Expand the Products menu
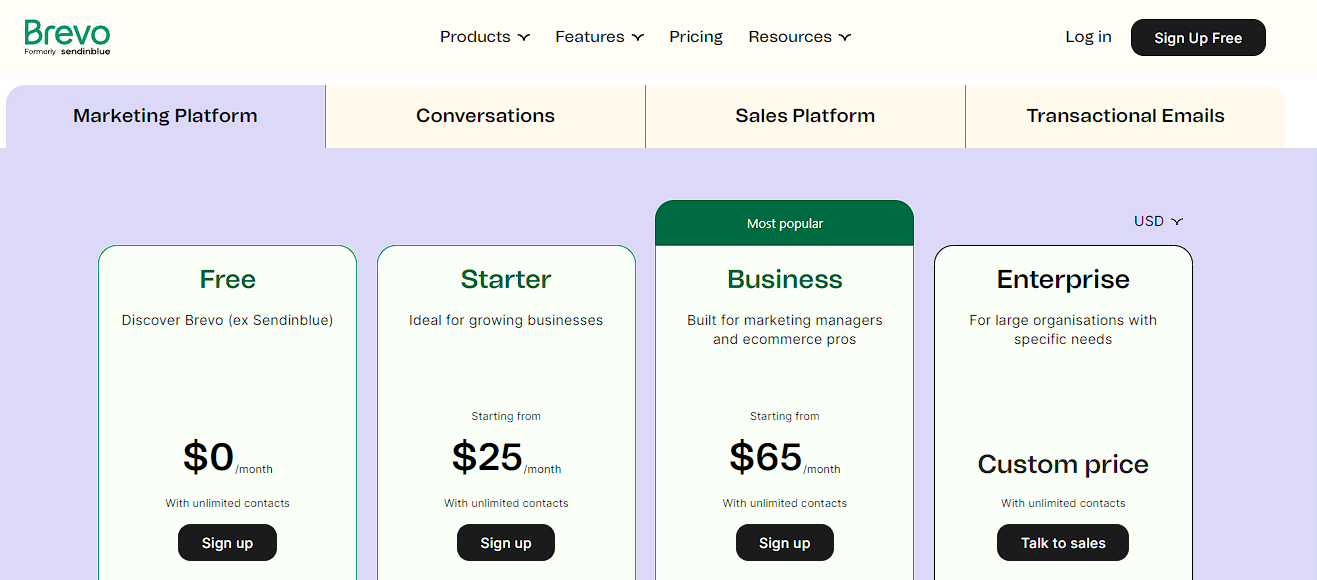 pos(485,37)
